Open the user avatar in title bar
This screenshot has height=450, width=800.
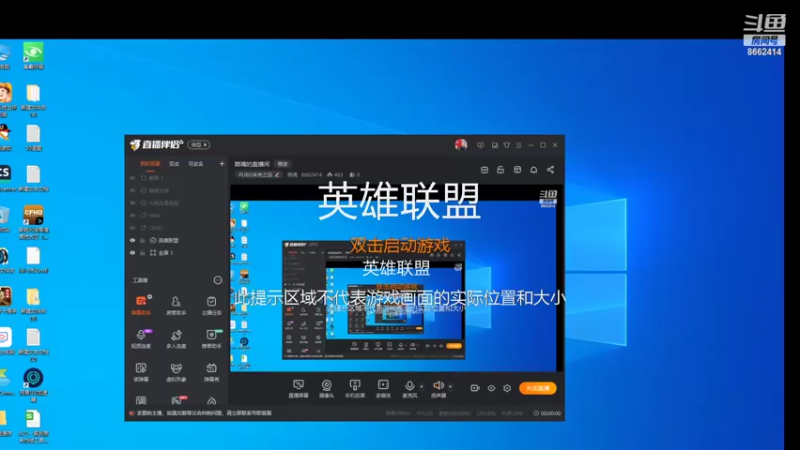461,145
